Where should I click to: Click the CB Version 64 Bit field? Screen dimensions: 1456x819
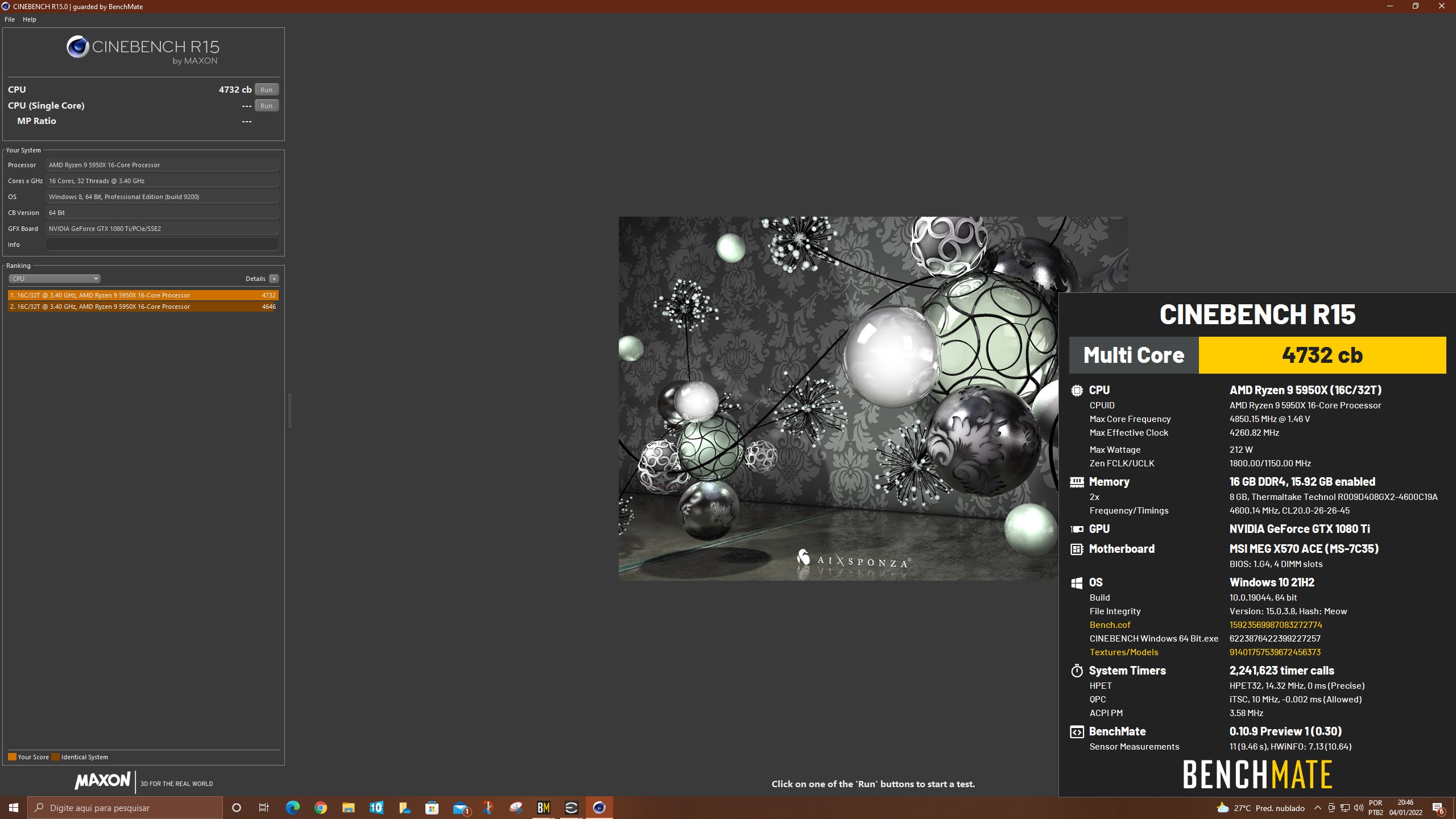(x=162, y=213)
